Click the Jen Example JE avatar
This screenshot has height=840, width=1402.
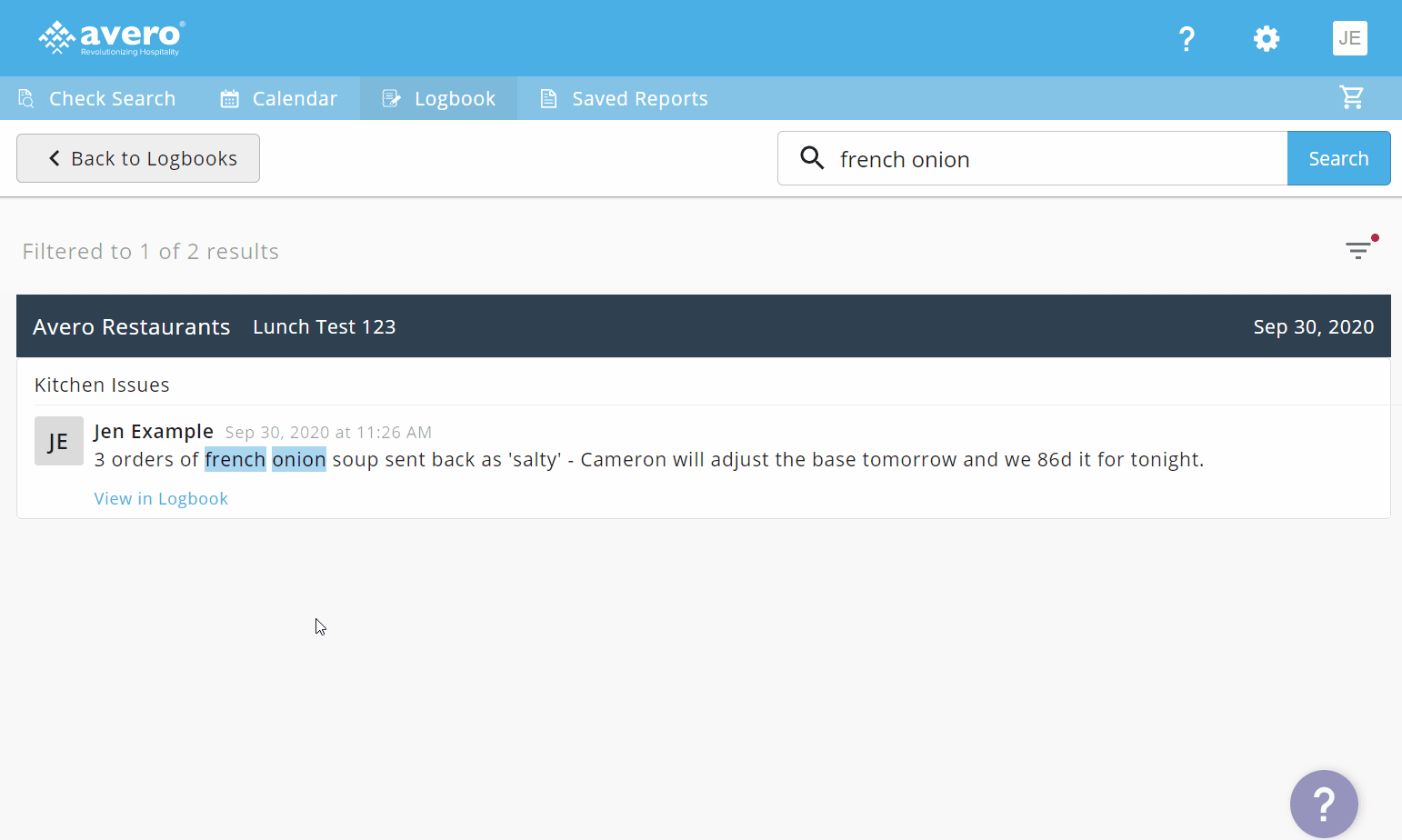pos(59,441)
